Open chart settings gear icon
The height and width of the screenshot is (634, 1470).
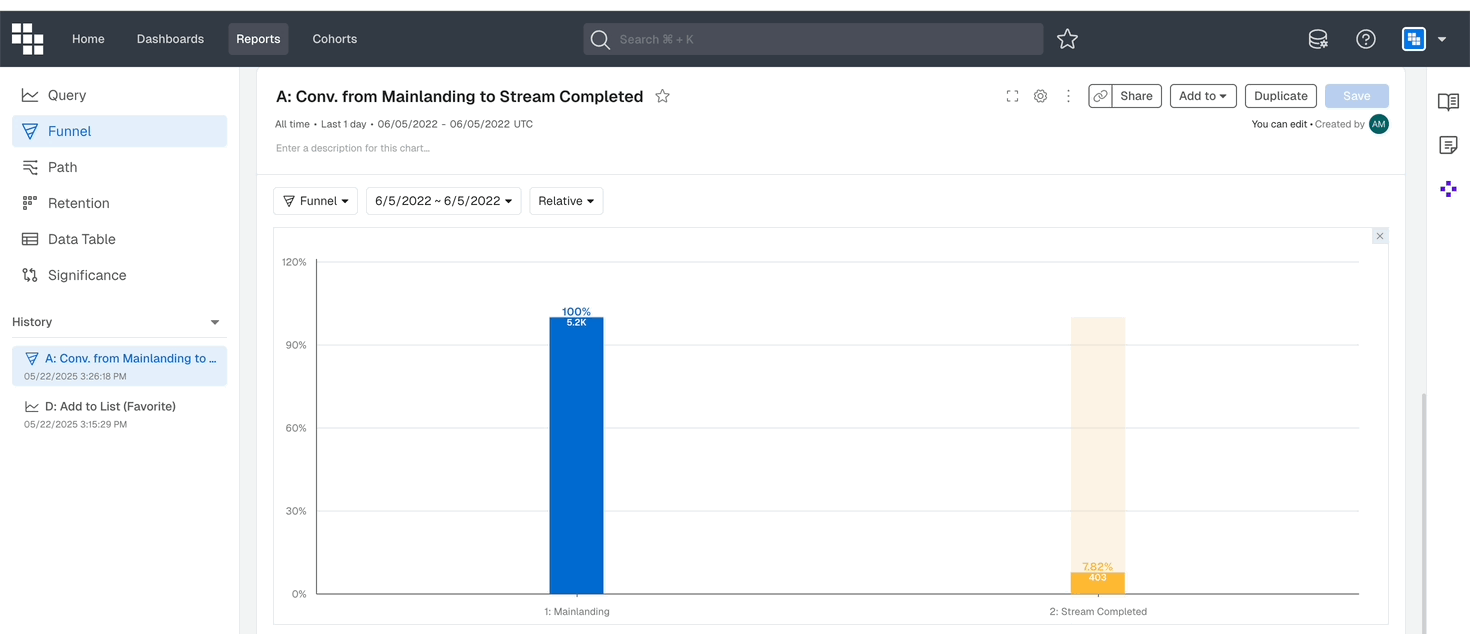coord(1040,96)
